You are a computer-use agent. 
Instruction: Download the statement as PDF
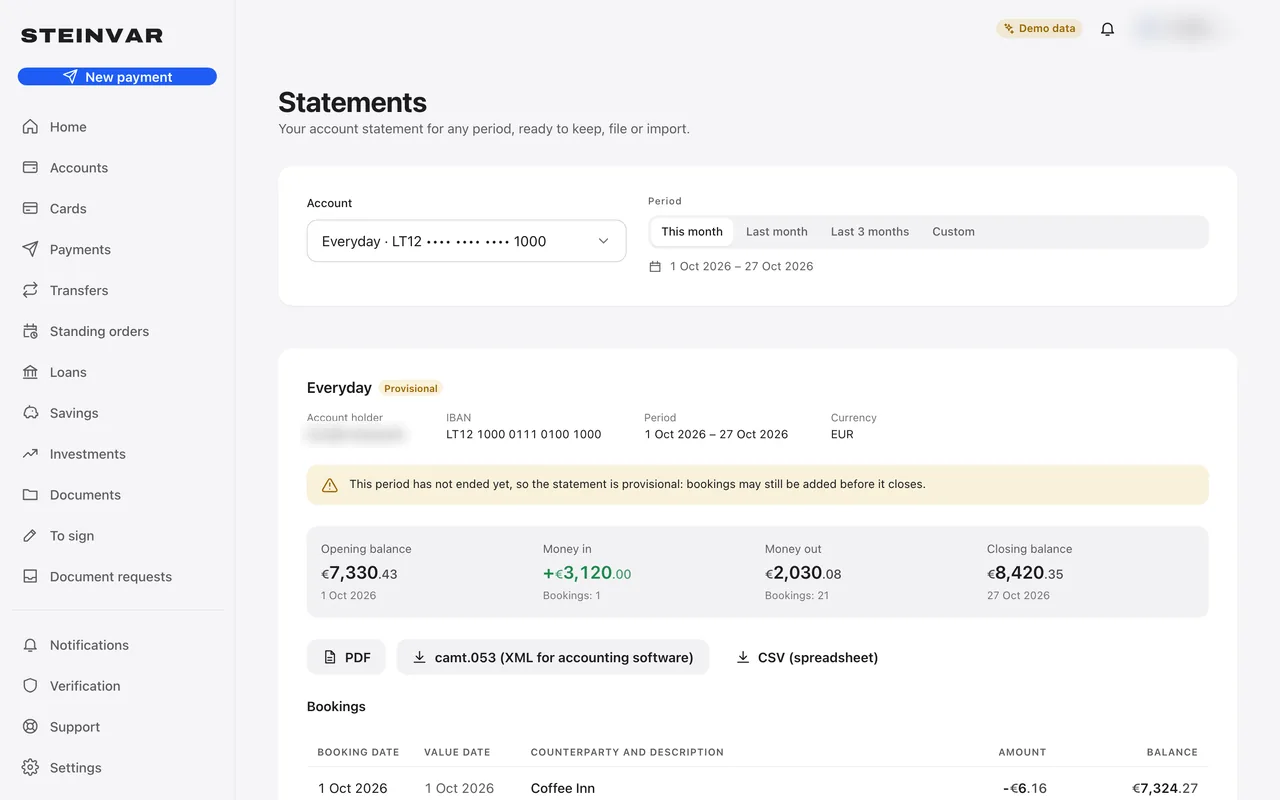pos(346,657)
